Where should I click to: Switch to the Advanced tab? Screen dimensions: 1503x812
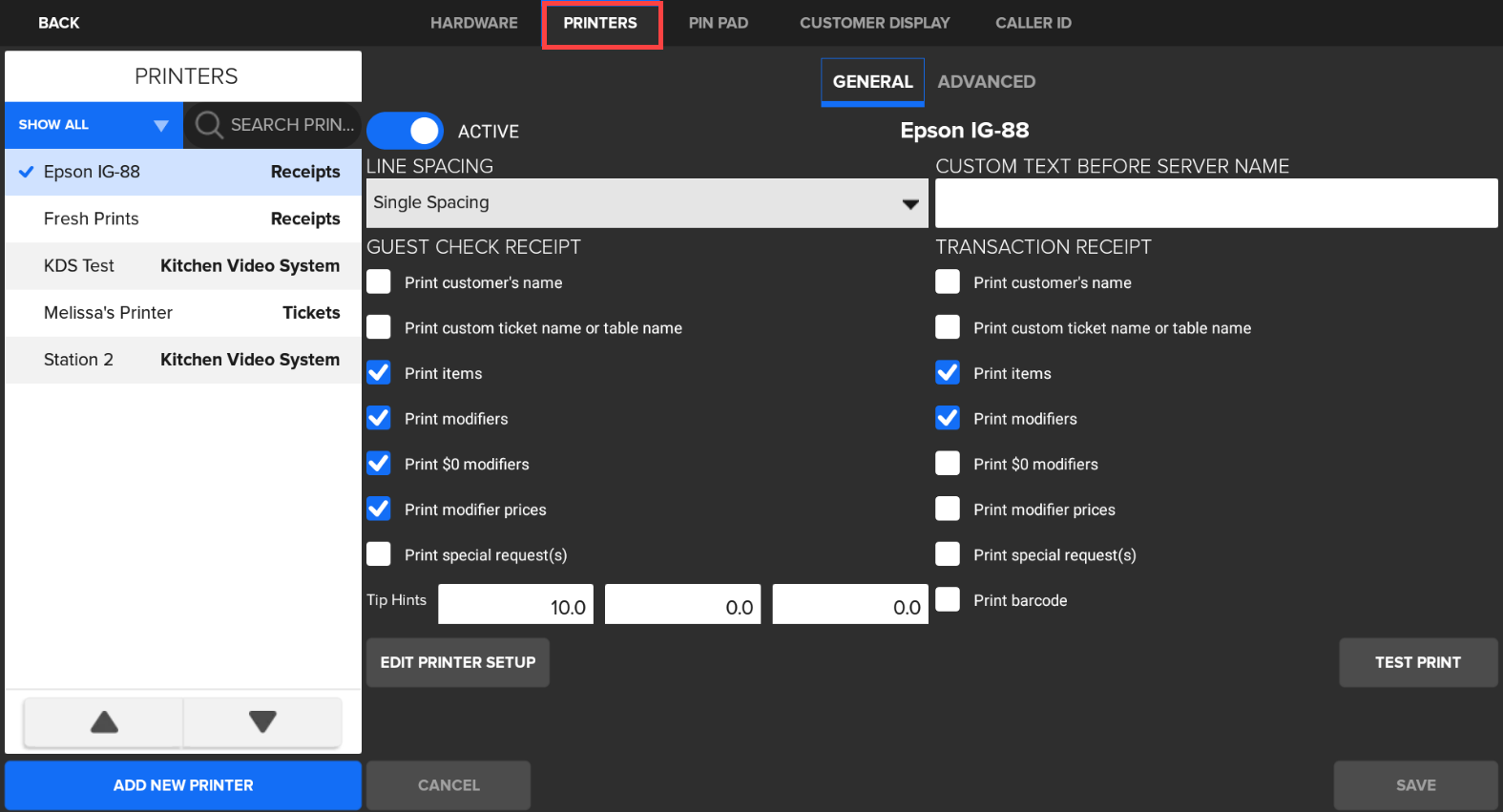click(986, 82)
